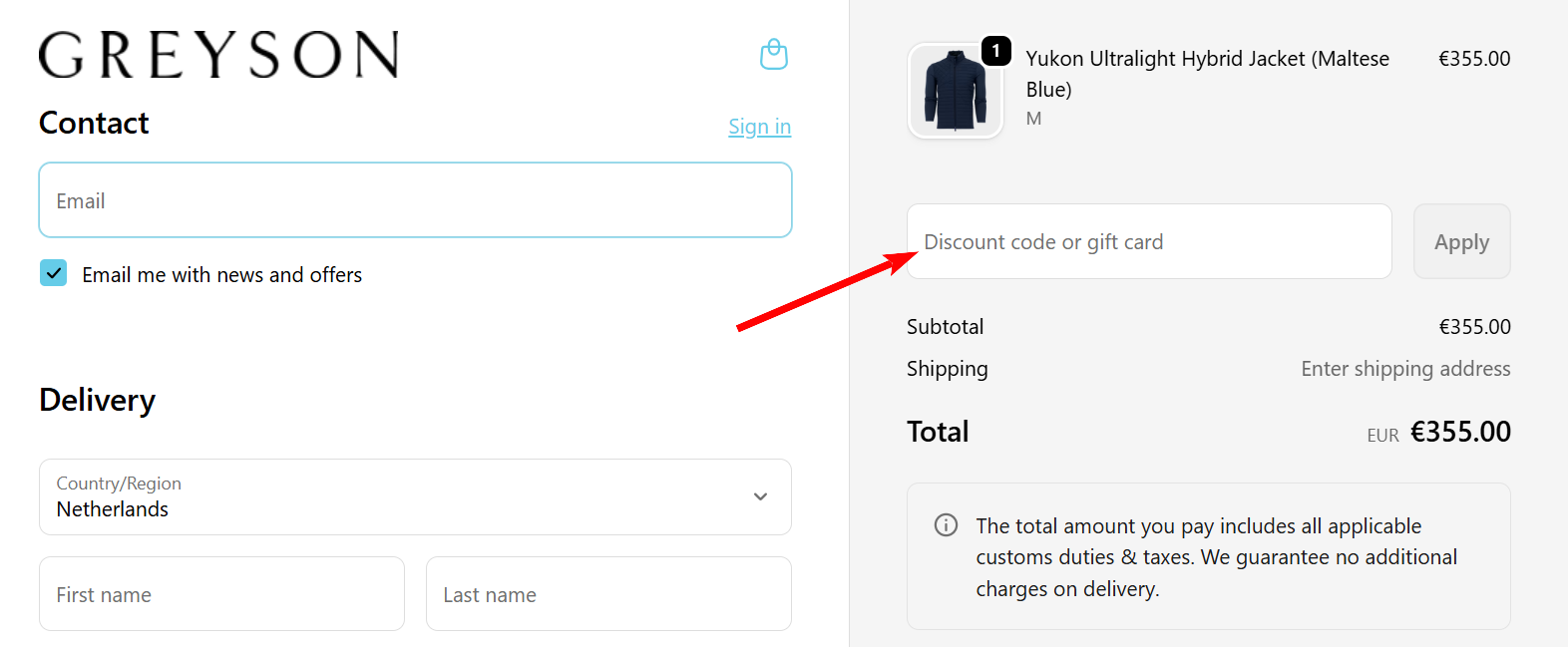The image size is (1568, 647).
Task: Expand the country selector chevron
Action: coord(759,496)
